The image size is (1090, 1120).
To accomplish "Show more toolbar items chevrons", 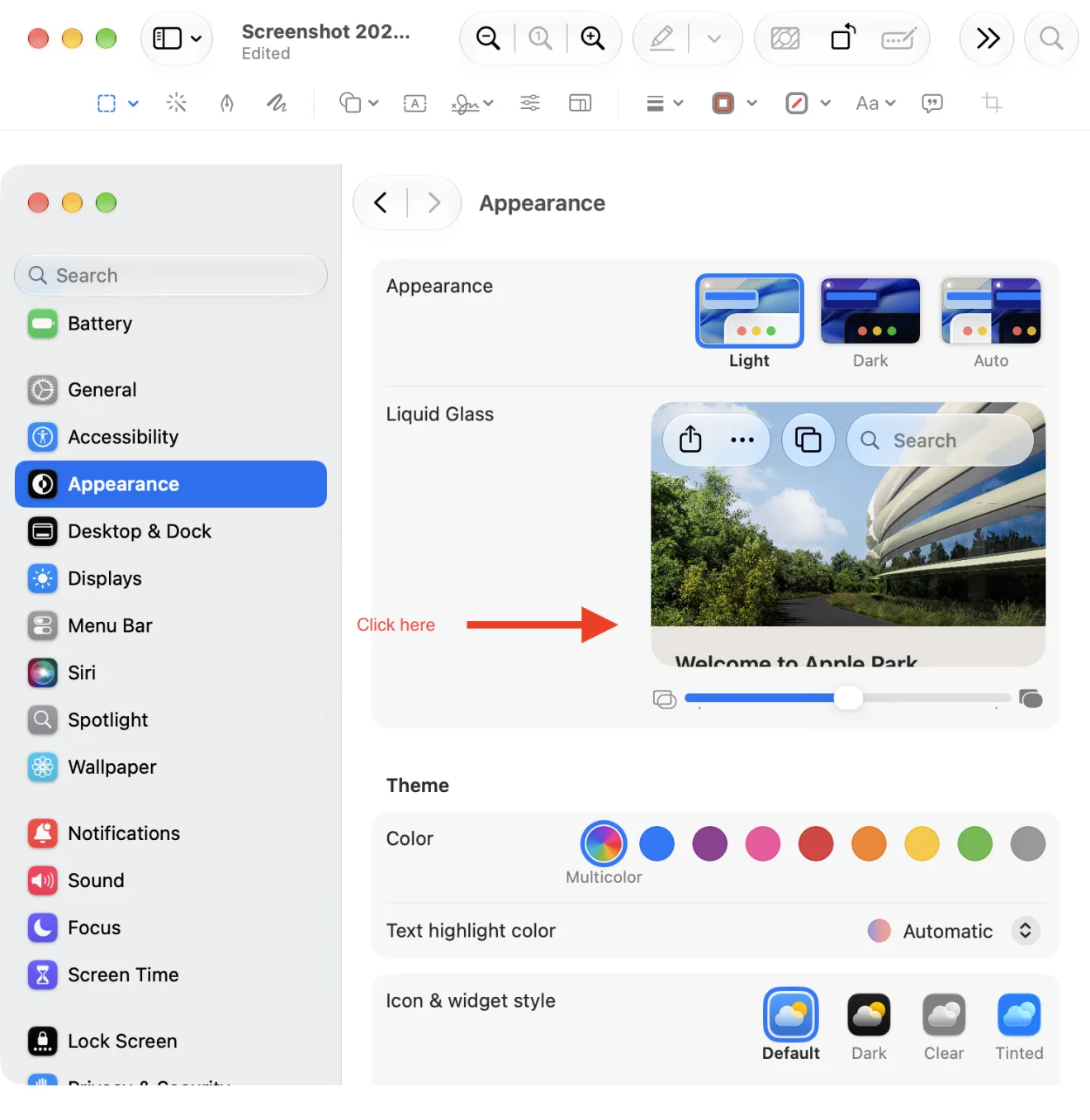I will [988, 38].
